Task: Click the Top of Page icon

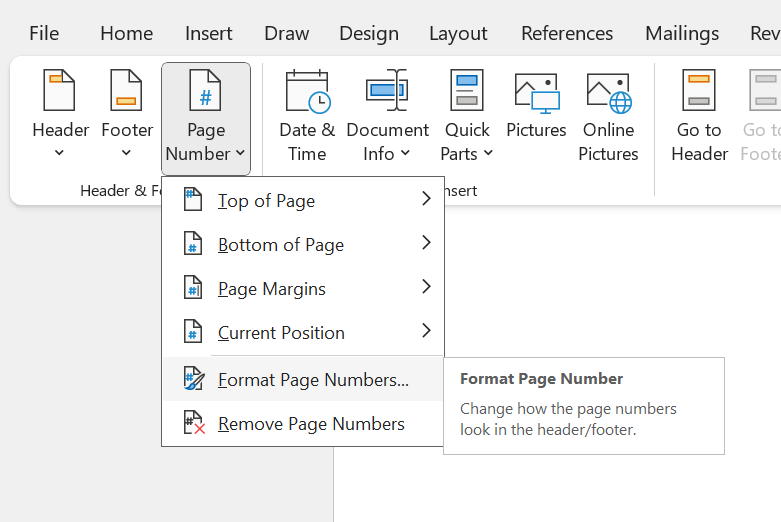Action: click(193, 200)
